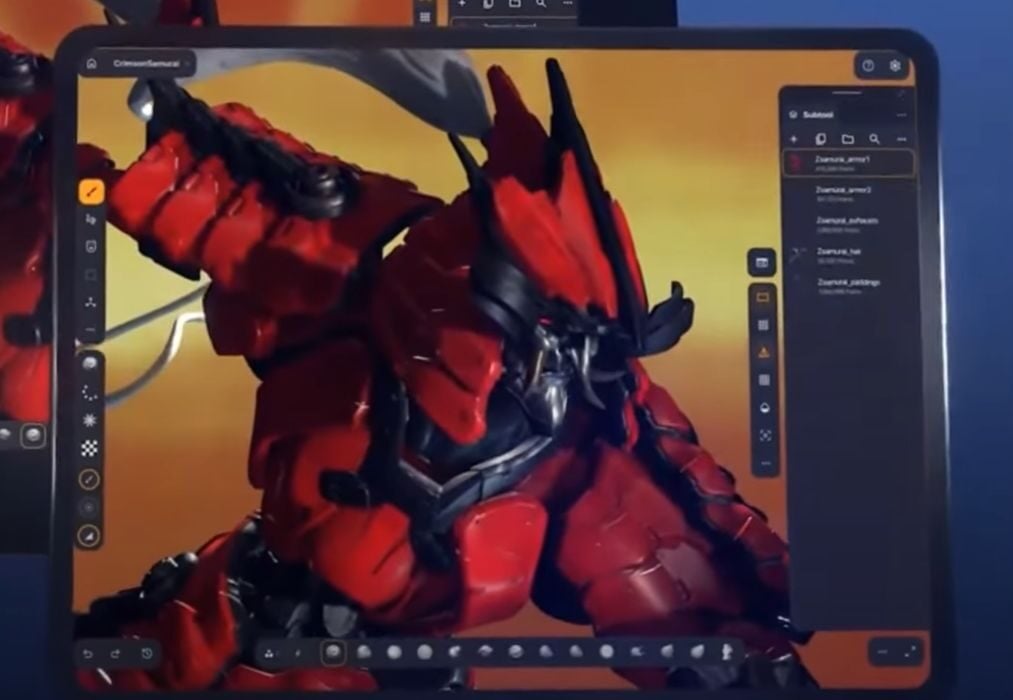1013x700 pixels.
Task: Pick the highlighted first brush in bottom bar
Action: (332, 652)
